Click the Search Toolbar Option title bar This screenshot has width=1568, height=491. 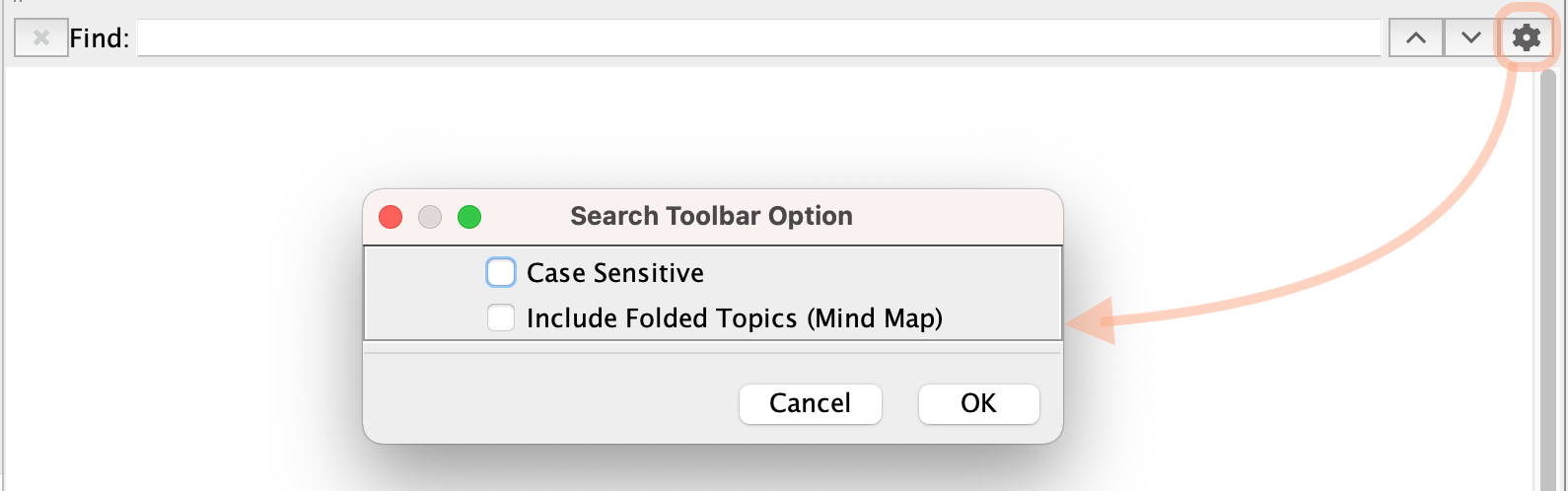711,217
